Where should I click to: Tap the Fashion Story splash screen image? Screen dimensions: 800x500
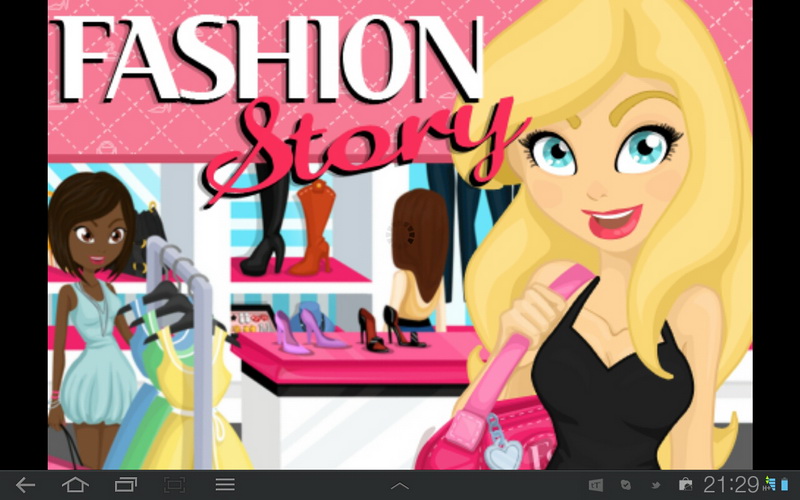pos(400,235)
